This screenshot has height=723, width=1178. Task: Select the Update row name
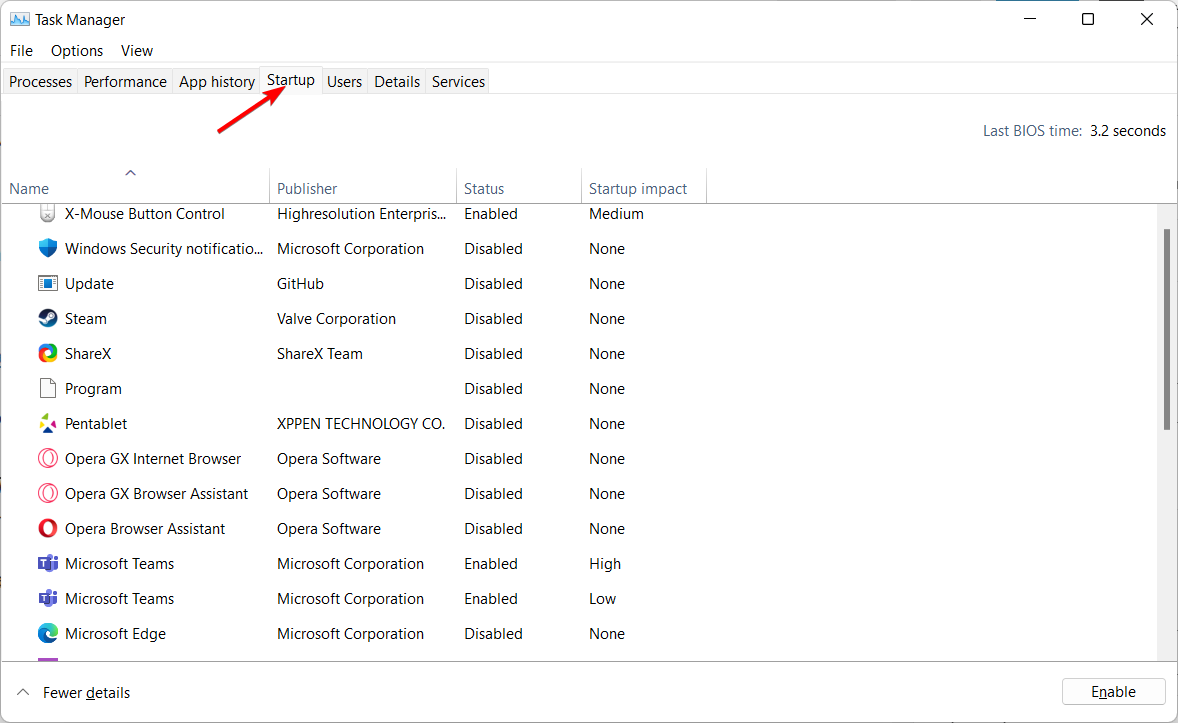point(89,284)
